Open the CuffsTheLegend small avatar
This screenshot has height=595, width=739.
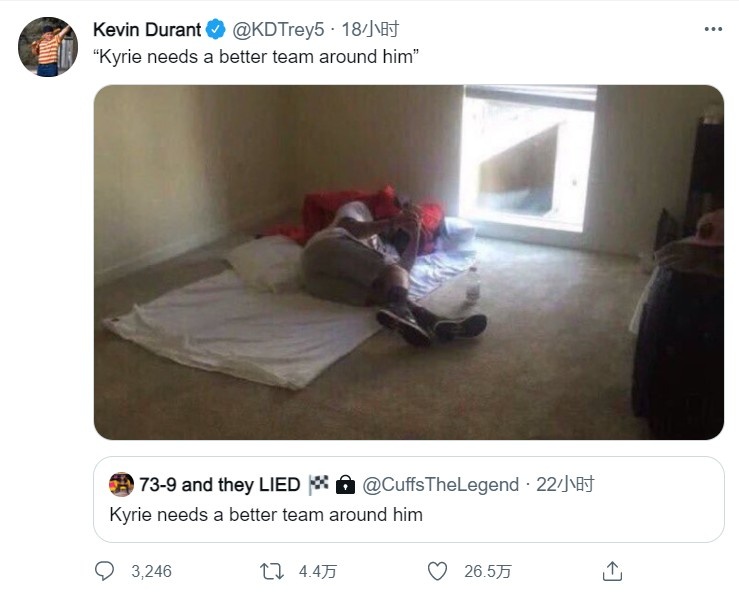point(121,484)
